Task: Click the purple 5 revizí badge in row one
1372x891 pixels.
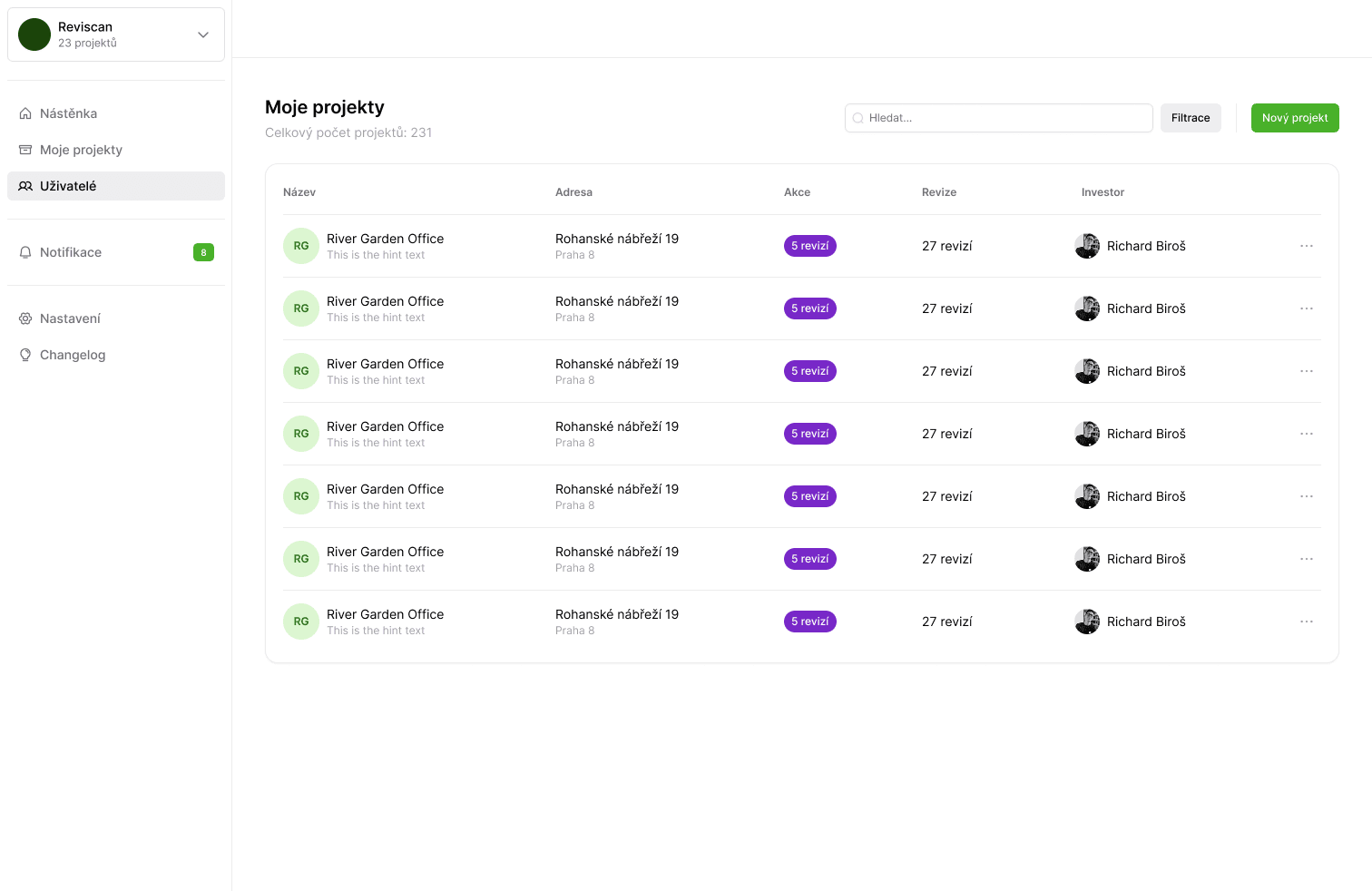Action: (809, 245)
